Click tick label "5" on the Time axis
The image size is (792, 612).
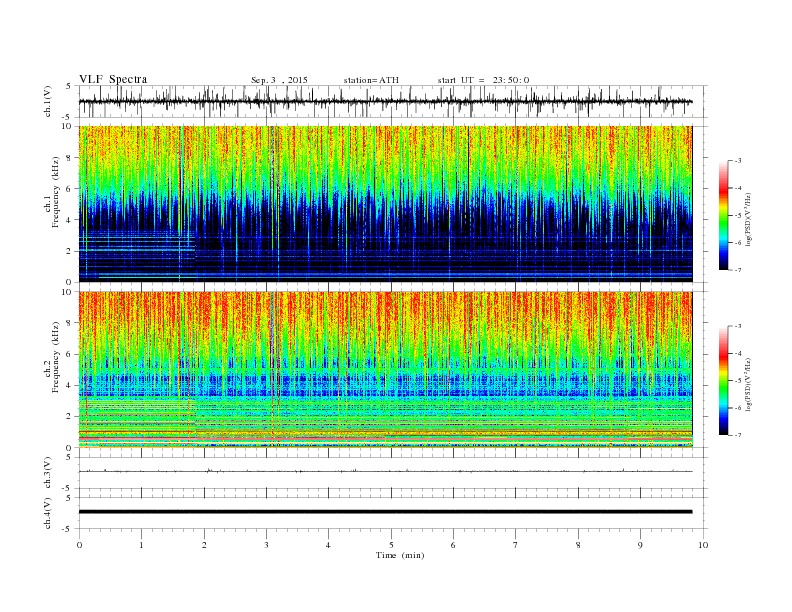coord(391,545)
